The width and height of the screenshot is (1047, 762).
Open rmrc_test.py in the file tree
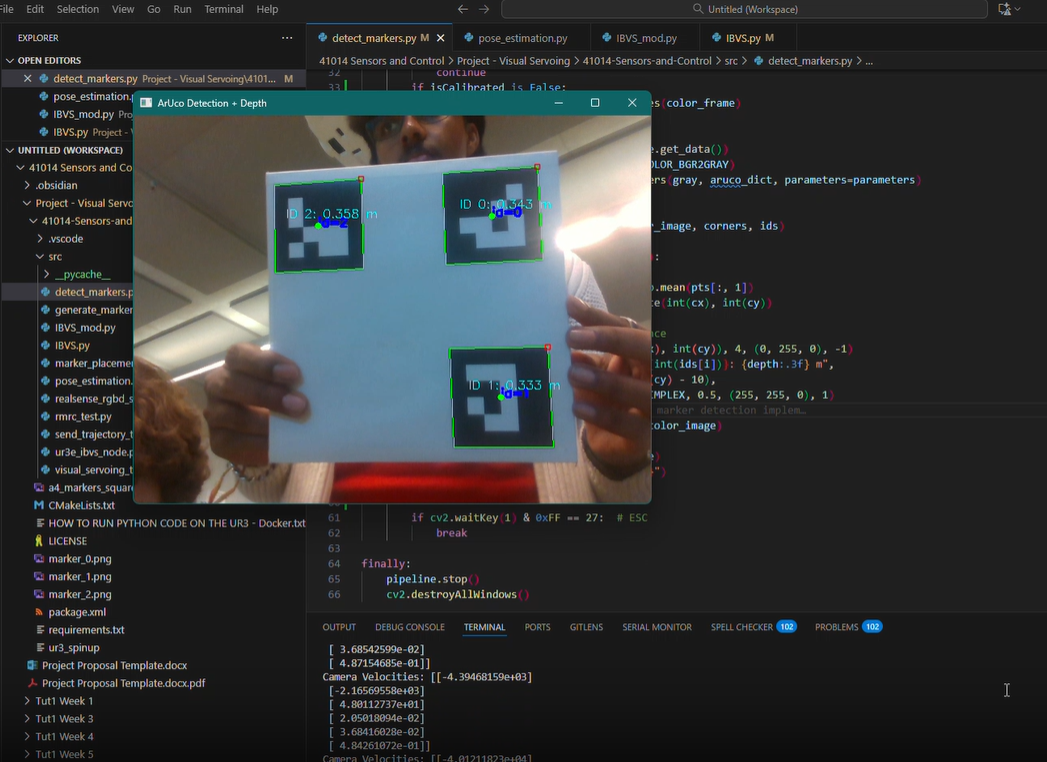[x=83, y=417]
